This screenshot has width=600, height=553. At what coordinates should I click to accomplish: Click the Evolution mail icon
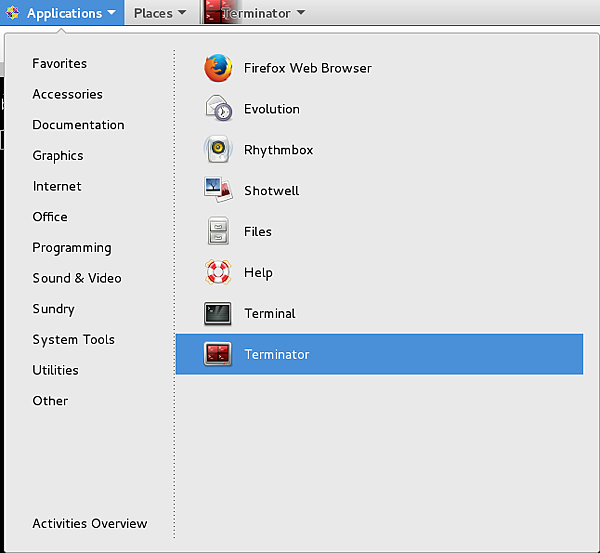pos(218,109)
